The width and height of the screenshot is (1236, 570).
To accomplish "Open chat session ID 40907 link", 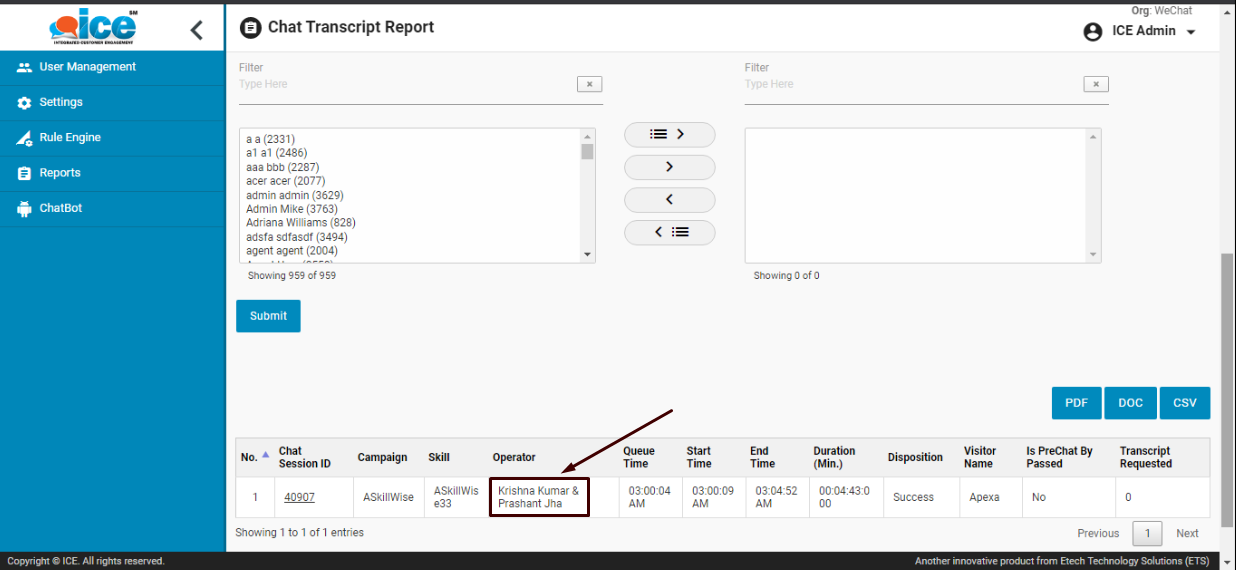I will (x=299, y=497).
